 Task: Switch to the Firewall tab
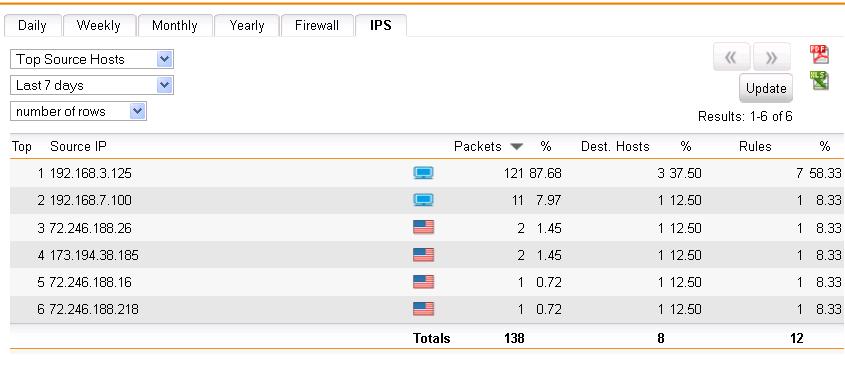(317, 25)
